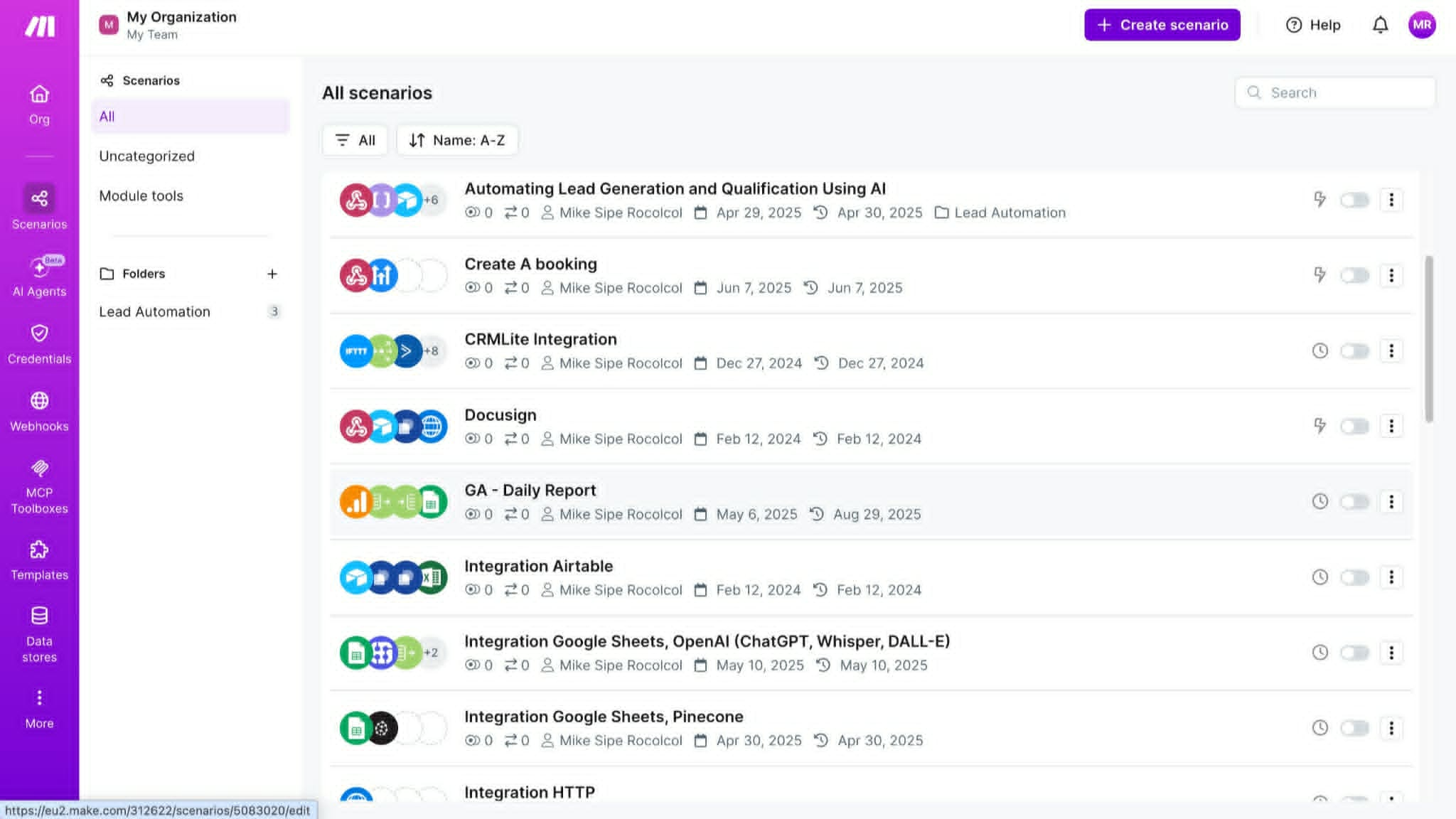Click the schedule clock icon for CRMLite Integration
This screenshot has width=1456, height=819.
[1319, 350]
